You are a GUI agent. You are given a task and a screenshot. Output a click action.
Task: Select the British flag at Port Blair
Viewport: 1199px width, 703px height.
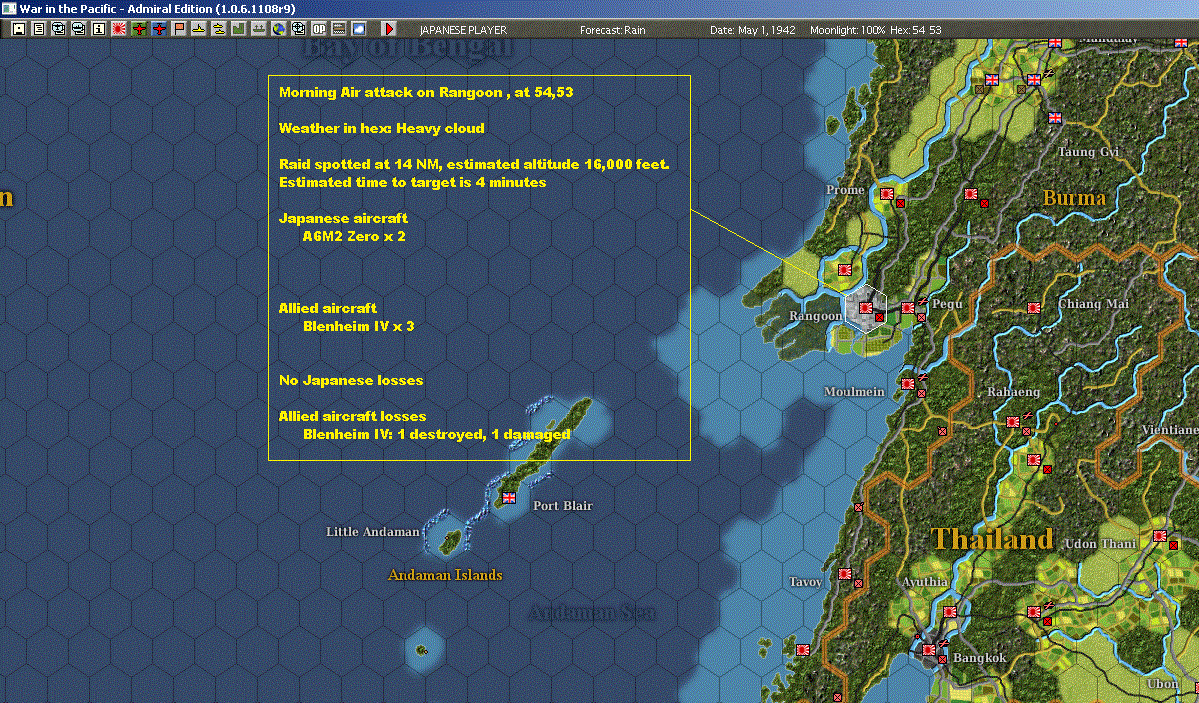(509, 498)
